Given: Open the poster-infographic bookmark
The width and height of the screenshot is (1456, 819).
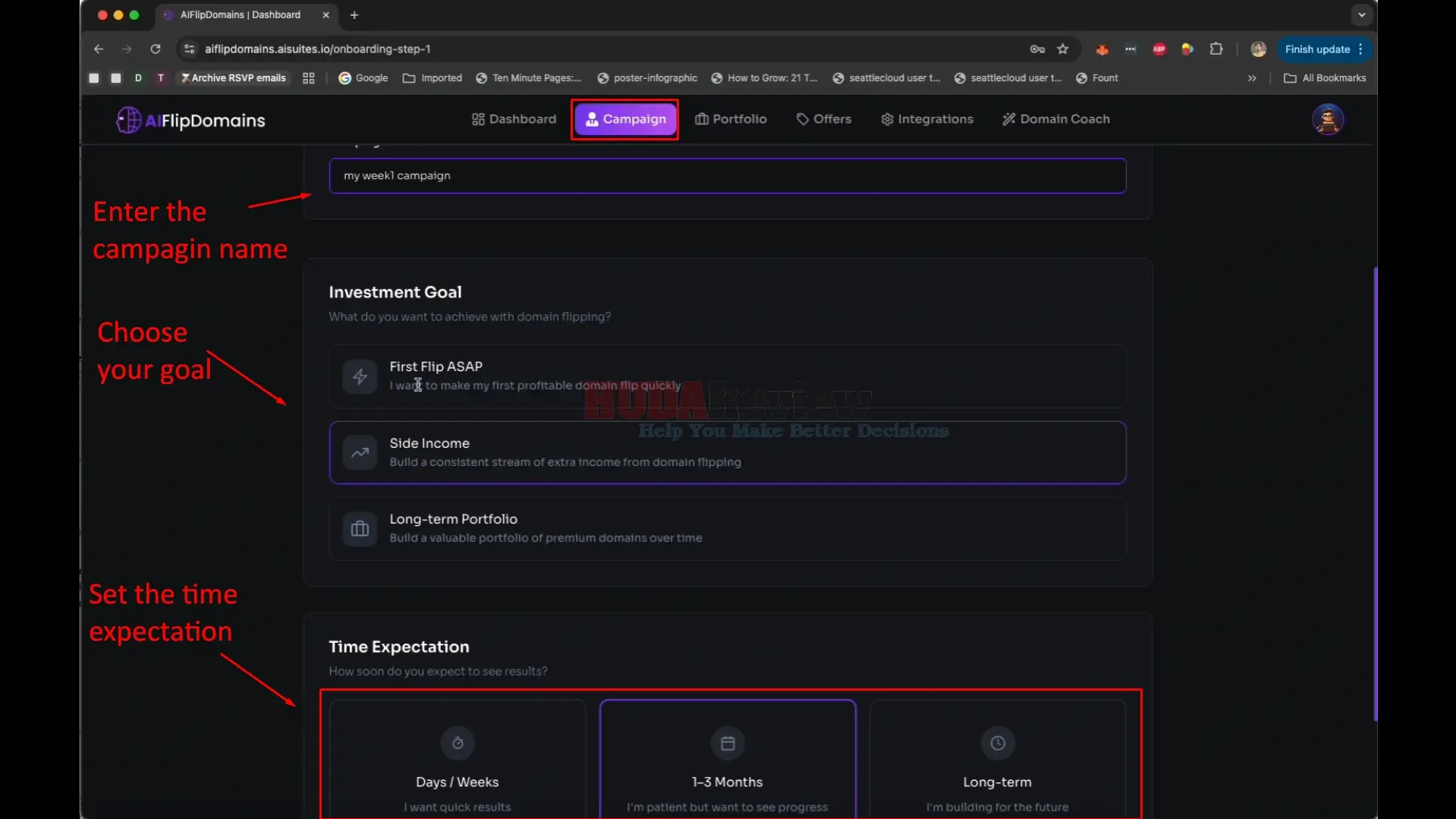Looking at the screenshot, I should coord(647,78).
